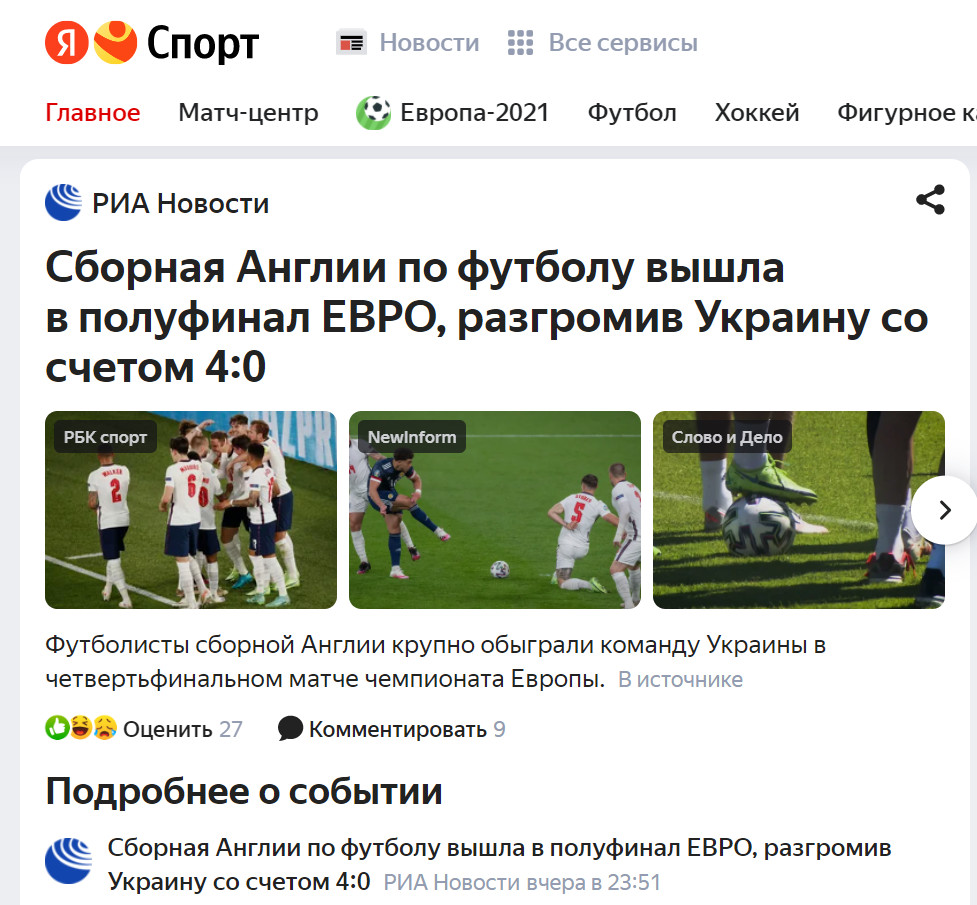
Task: Click the red Yandex 'Я' logo
Action: pyautogui.click(x=67, y=42)
